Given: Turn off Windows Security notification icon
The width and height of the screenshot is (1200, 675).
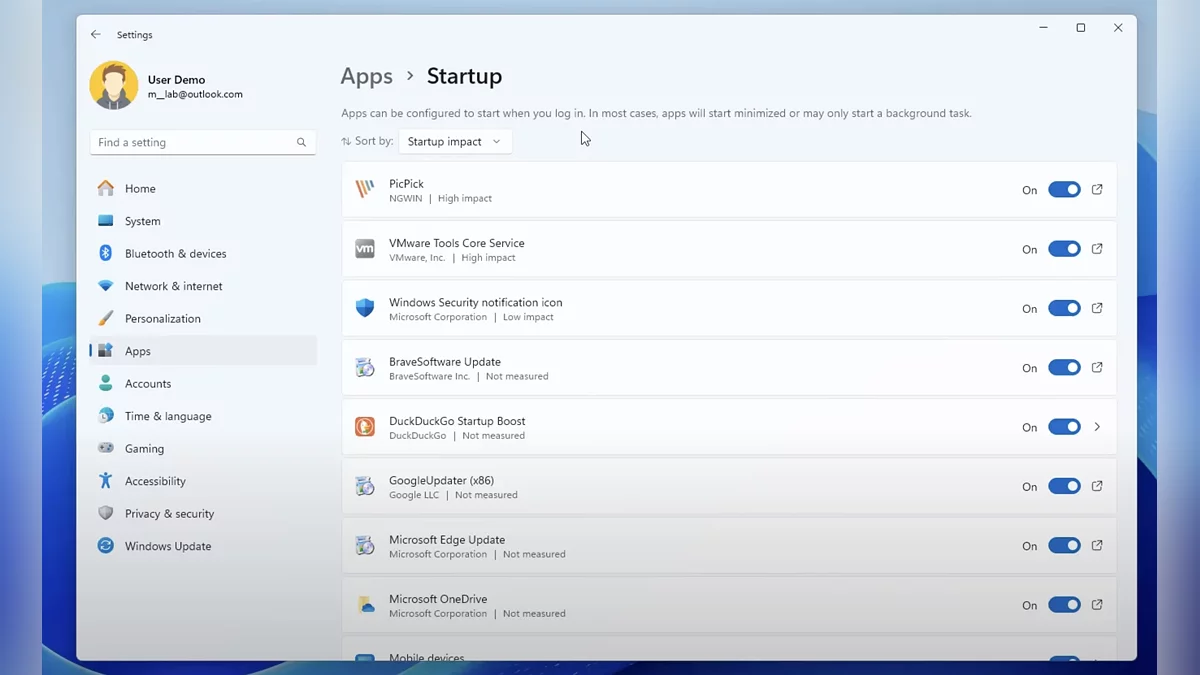Looking at the screenshot, I should [1064, 308].
